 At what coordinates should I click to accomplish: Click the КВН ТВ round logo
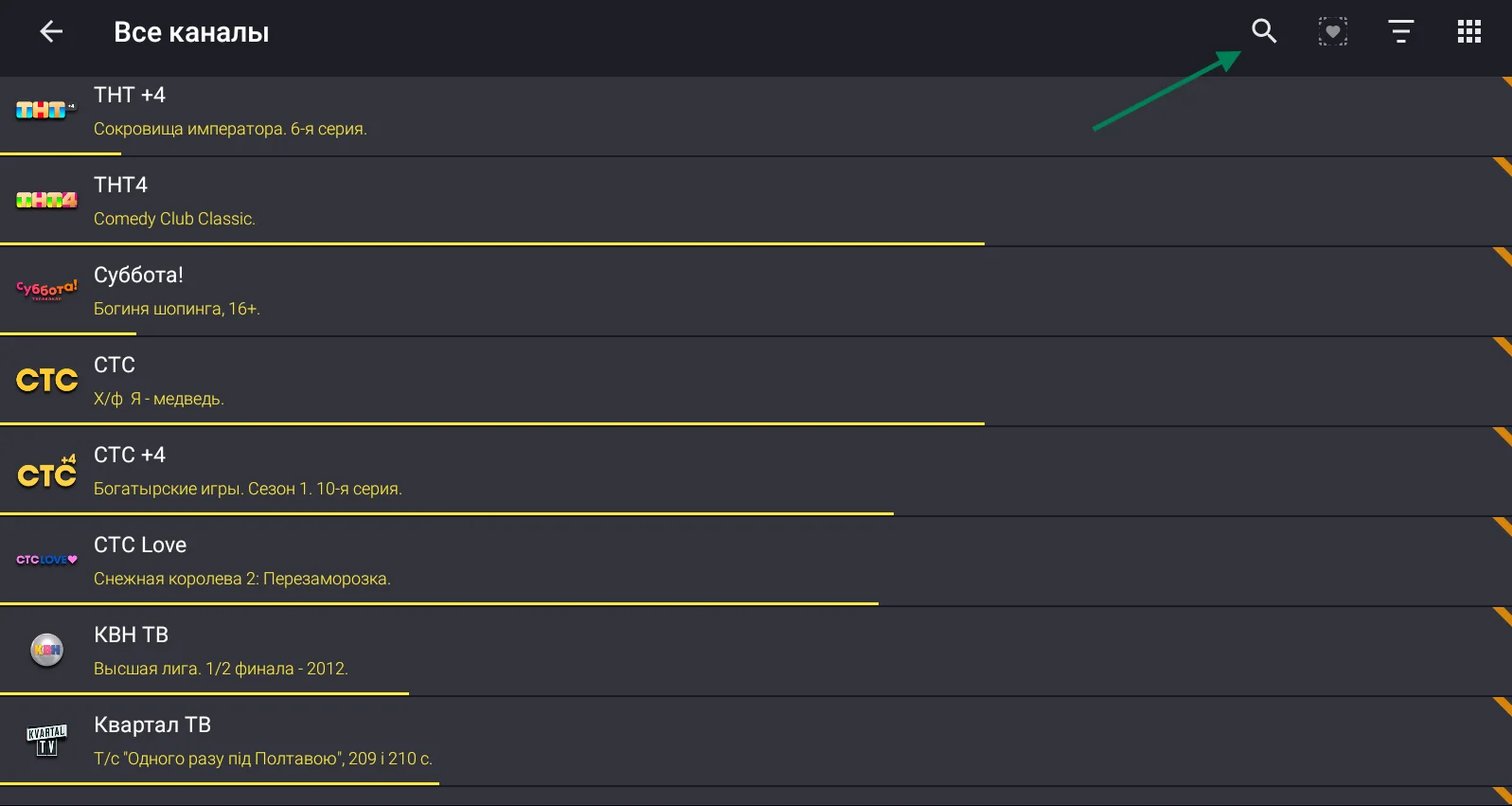coord(46,650)
